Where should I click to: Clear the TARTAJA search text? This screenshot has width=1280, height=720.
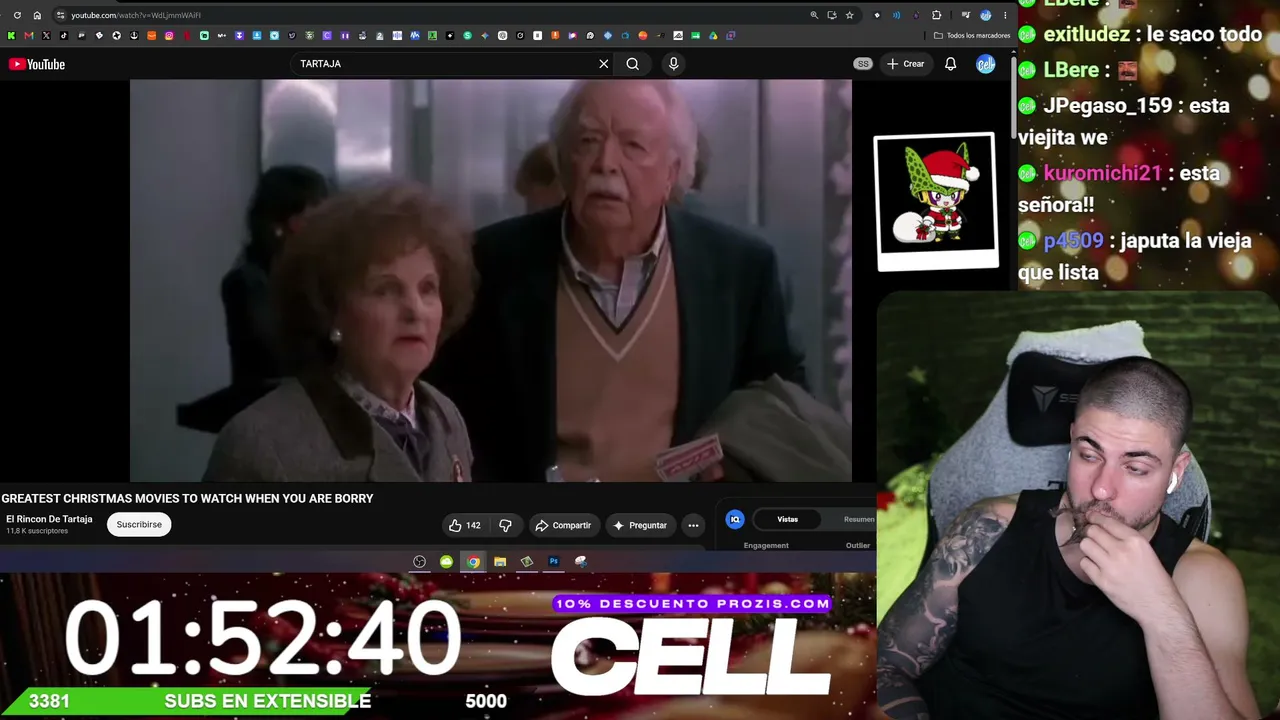(603, 64)
